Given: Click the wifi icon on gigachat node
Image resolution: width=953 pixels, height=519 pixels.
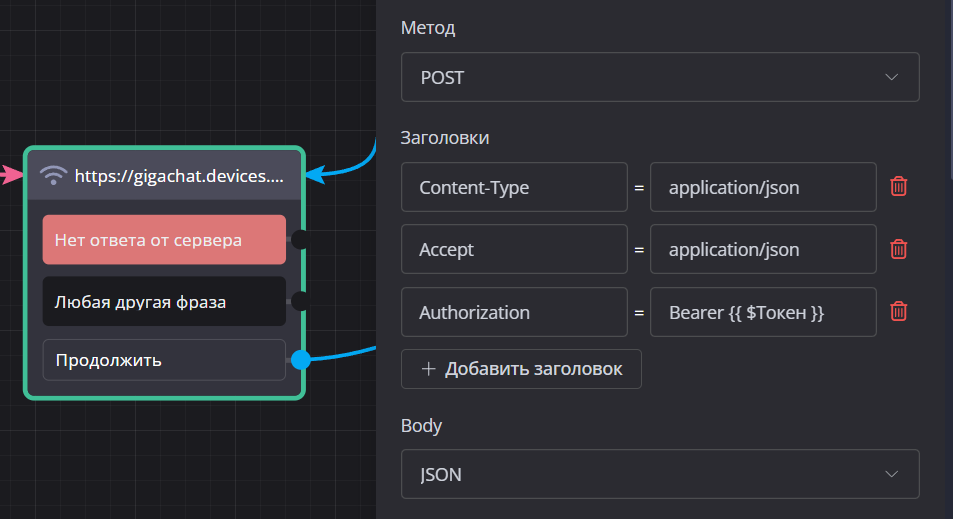Looking at the screenshot, I should pos(53,176).
